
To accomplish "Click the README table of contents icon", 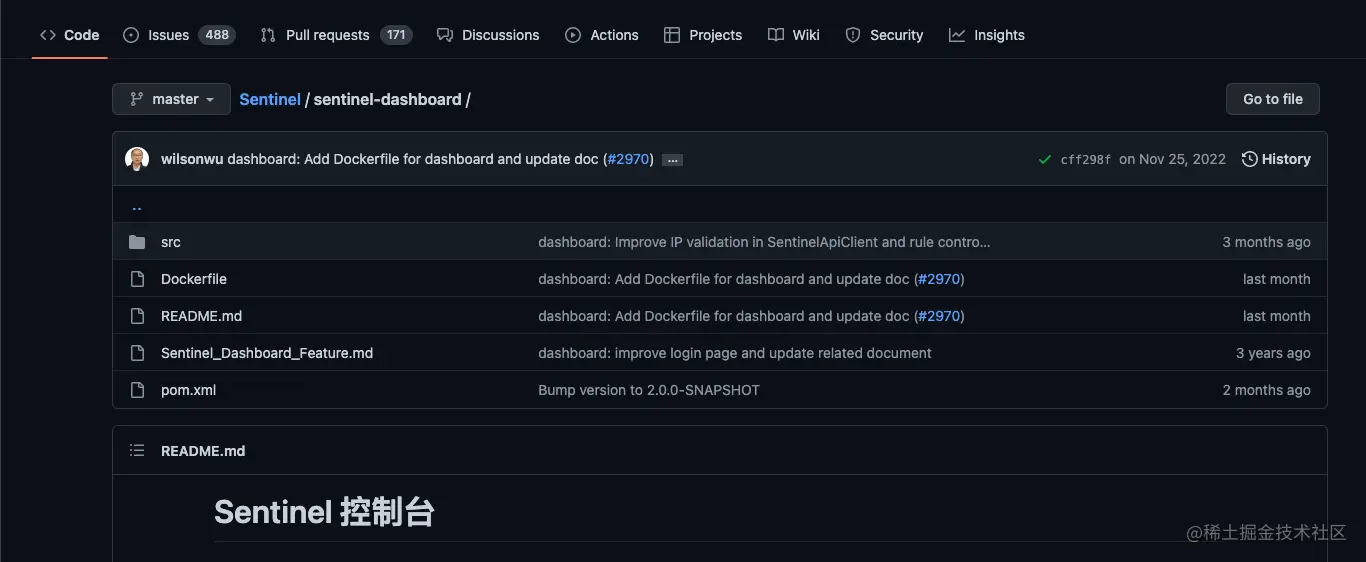I will (x=137, y=451).
